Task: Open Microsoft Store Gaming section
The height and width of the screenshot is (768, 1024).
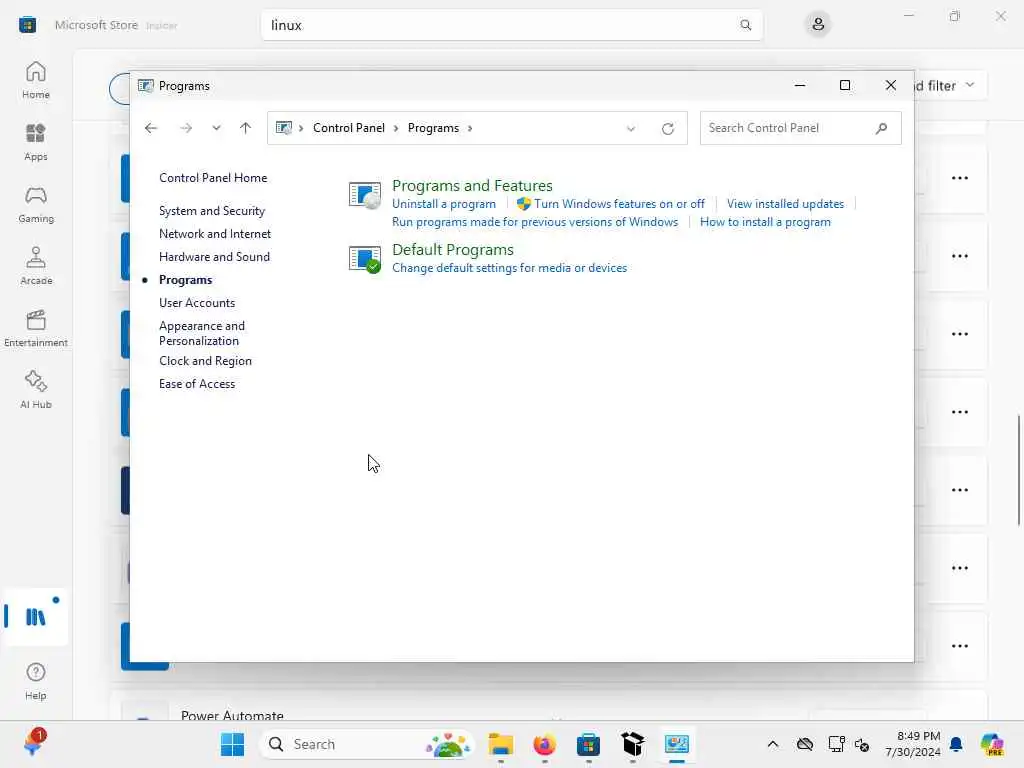Action: coord(36,204)
